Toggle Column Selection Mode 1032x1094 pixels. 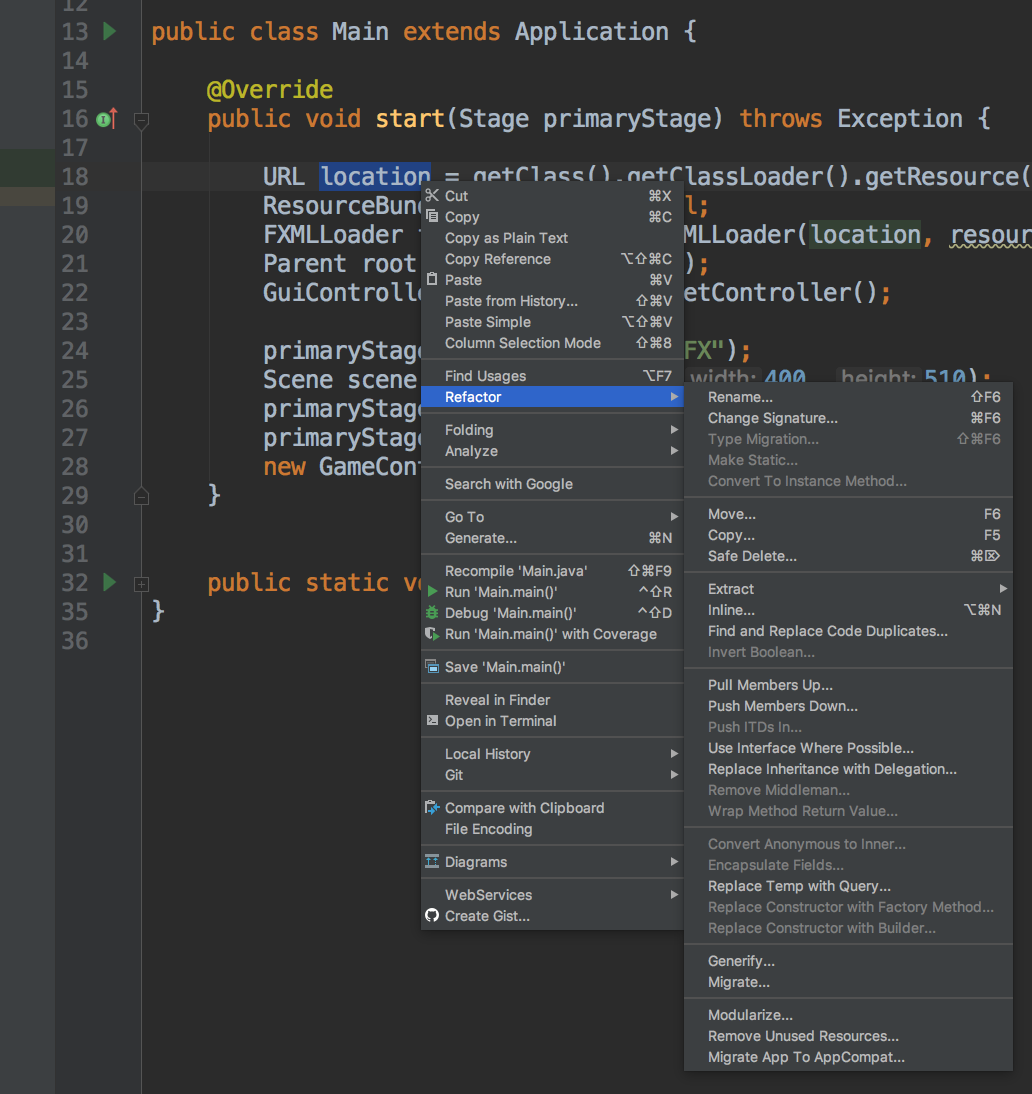(552, 342)
